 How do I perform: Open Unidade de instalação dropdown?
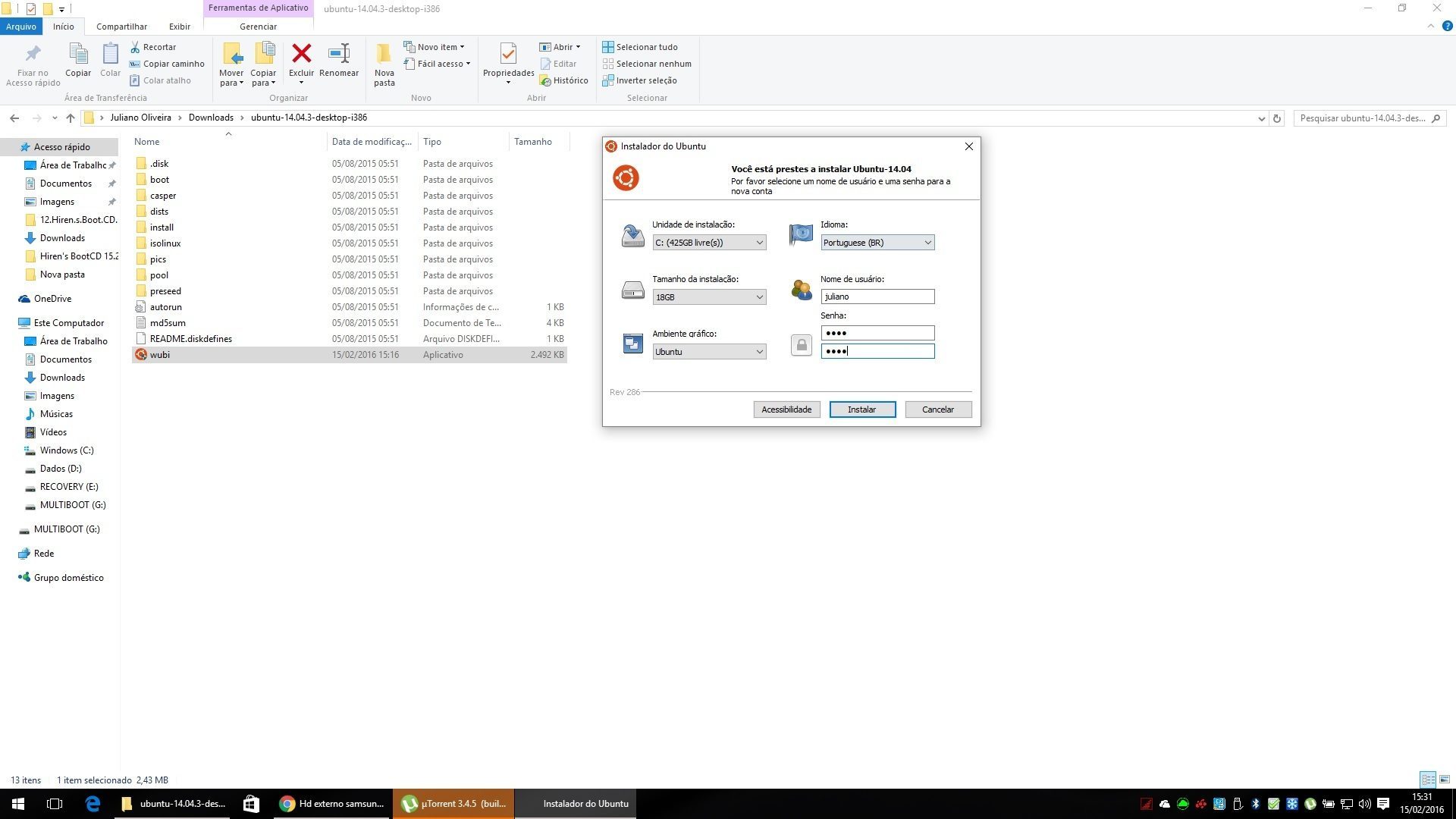pos(709,243)
